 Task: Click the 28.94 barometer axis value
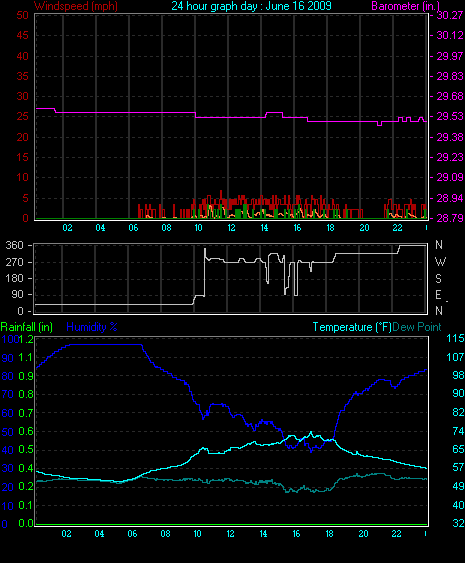click(450, 198)
